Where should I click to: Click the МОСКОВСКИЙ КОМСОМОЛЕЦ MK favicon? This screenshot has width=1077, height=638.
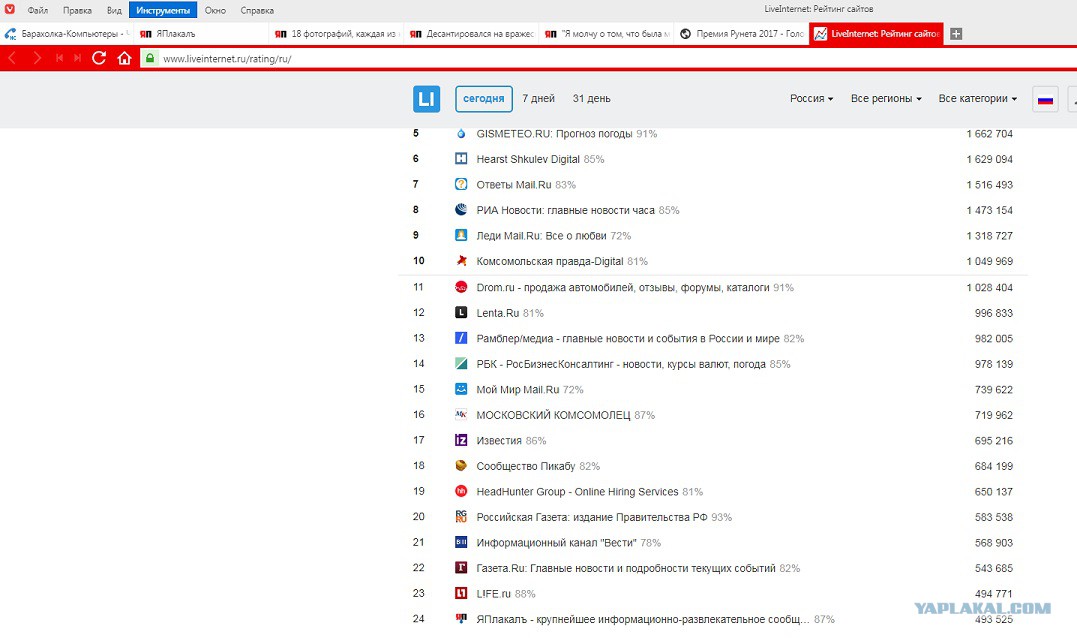(x=461, y=414)
